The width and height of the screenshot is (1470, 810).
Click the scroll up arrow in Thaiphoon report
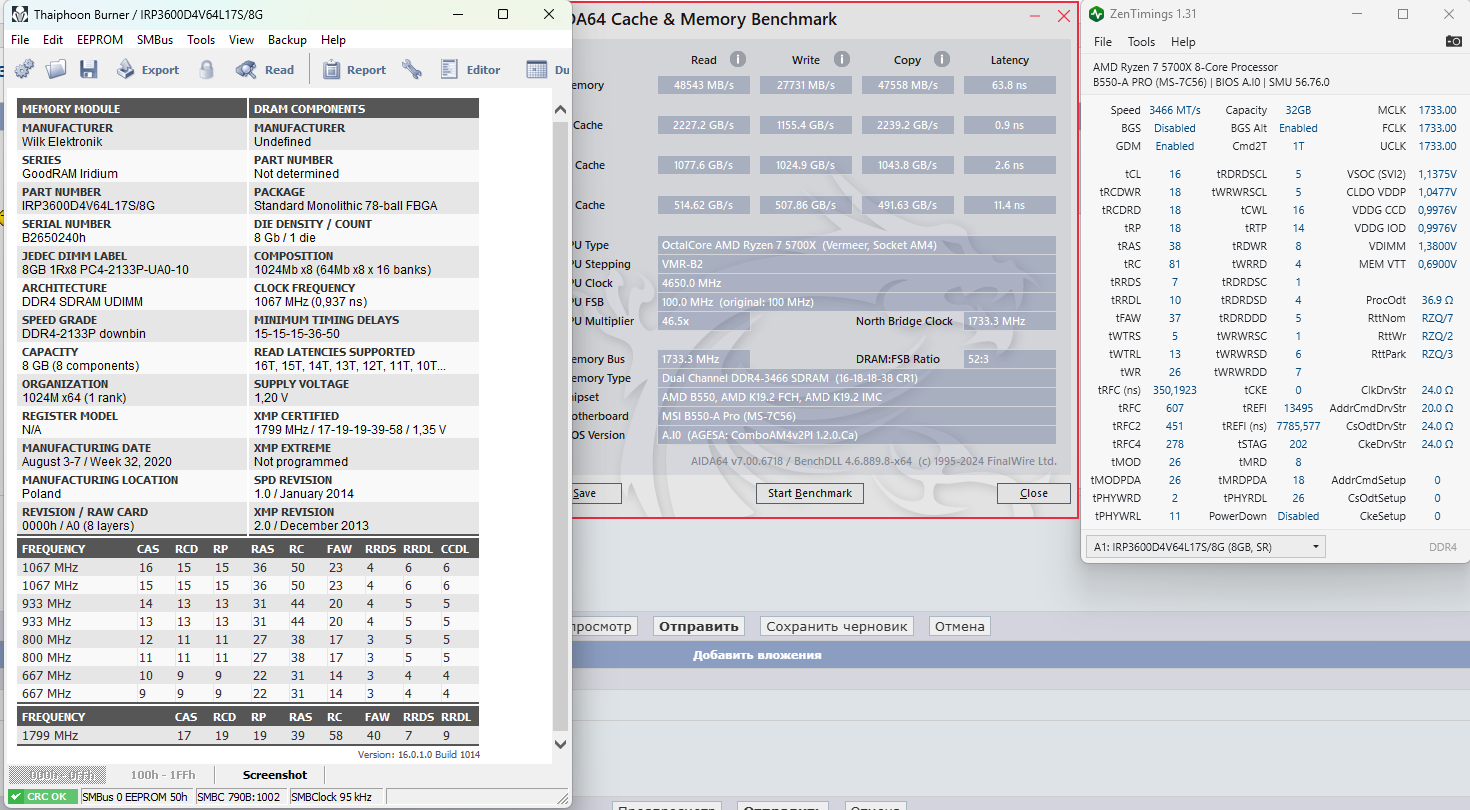tap(560, 110)
